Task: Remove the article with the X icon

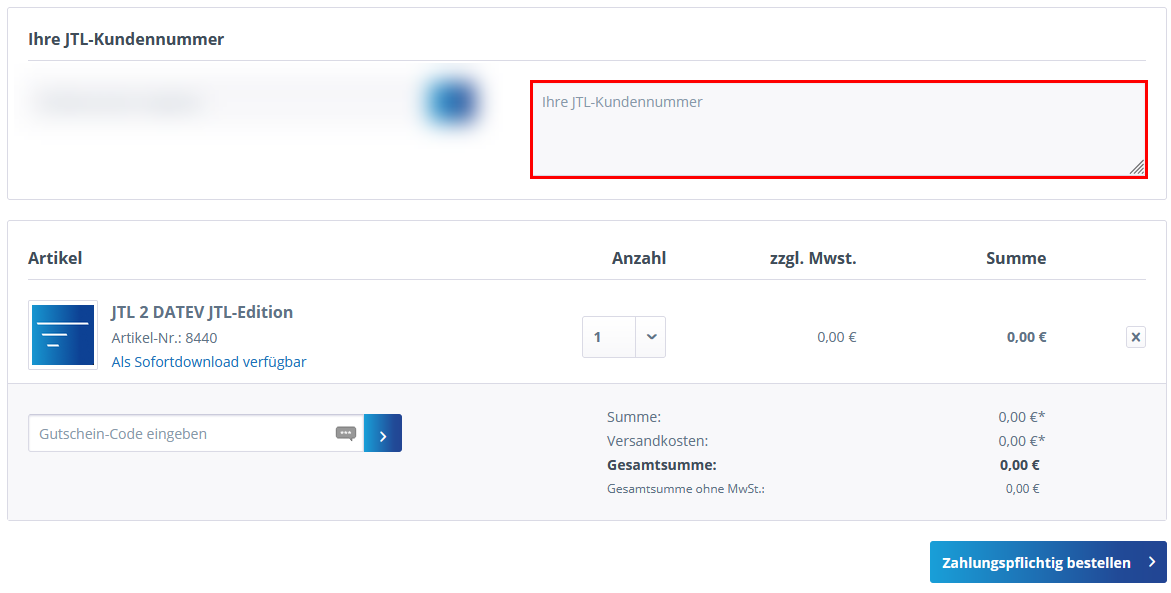Action: [x=1136, y=337]
